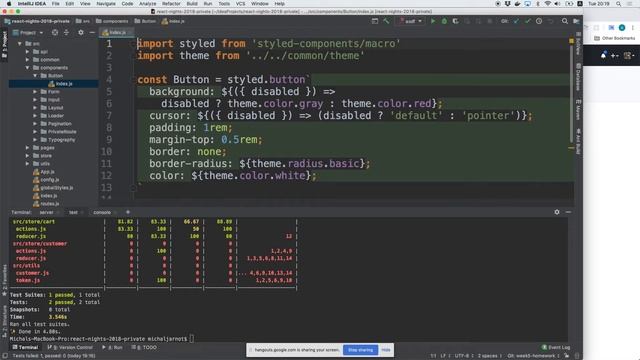Click the project structure icon beside search
This screenshot has width=640, height=360.
(x=576, y=21)
